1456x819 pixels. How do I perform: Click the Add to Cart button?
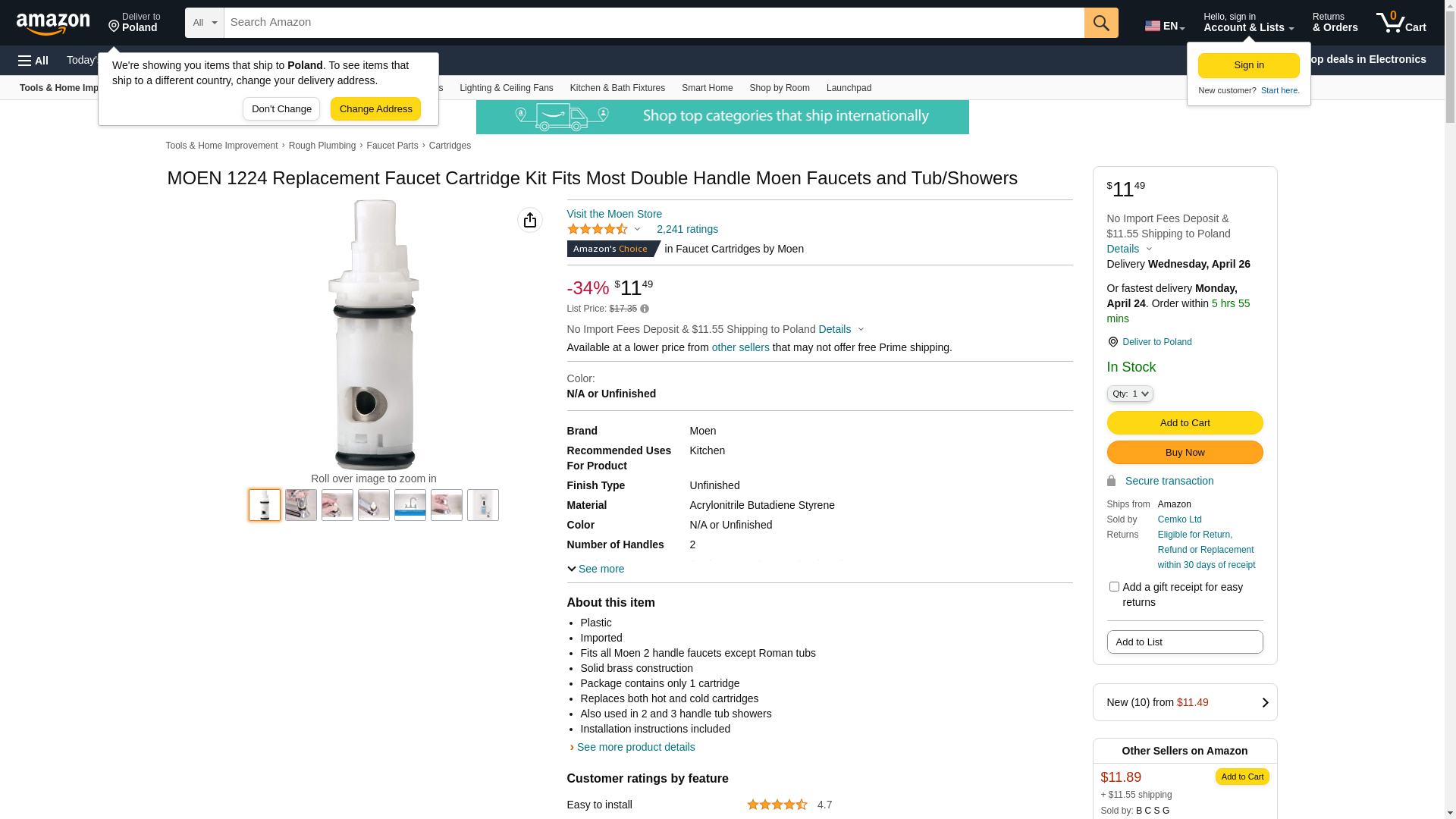click(x=1185, y=422)
